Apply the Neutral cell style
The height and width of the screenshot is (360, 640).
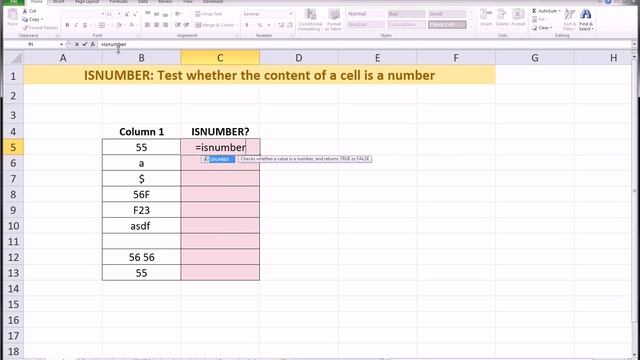coord(365,25)
